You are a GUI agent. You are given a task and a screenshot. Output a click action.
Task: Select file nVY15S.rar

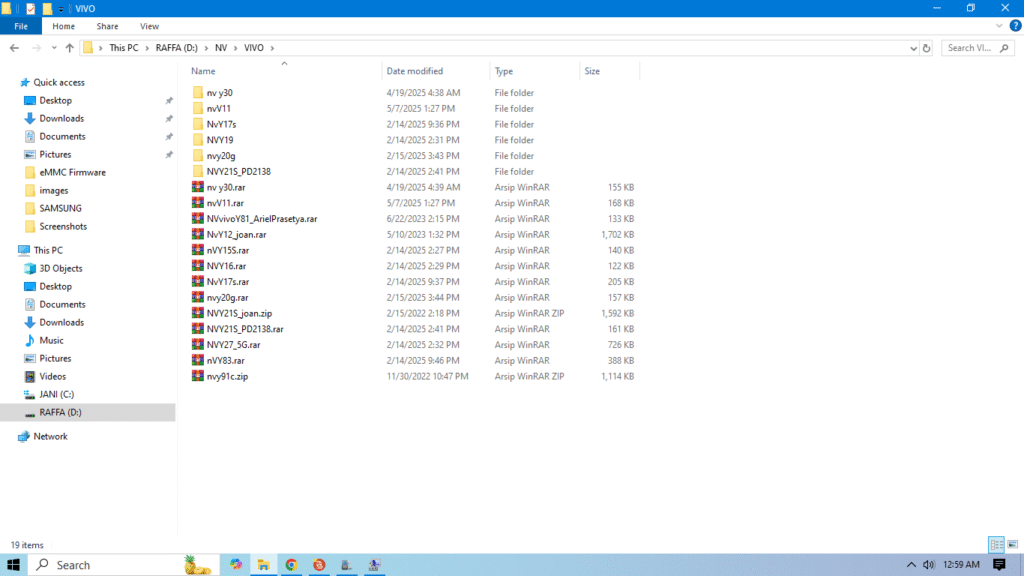coord(227,250)
